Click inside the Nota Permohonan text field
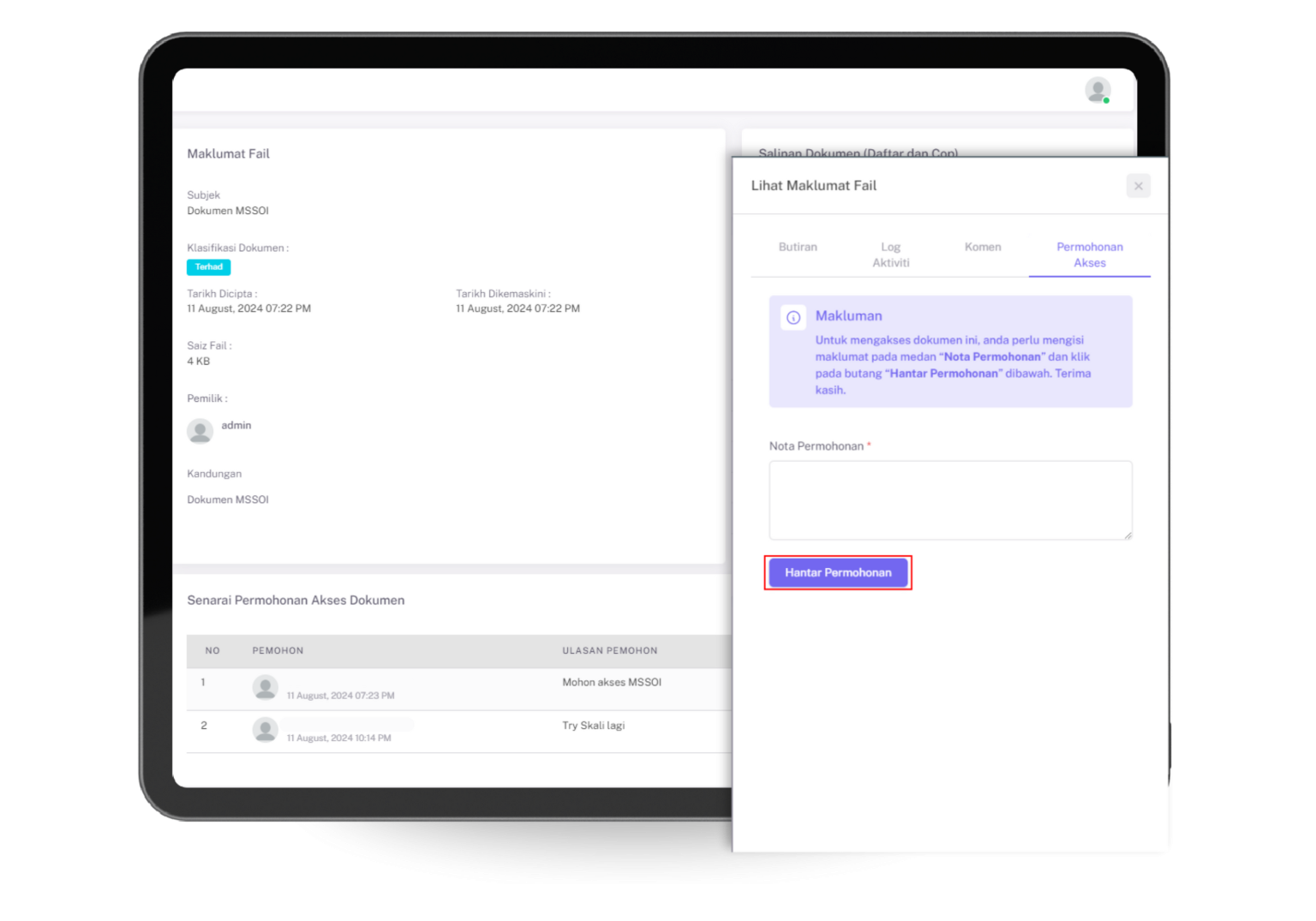1316x921 pixels. (949, 499)
